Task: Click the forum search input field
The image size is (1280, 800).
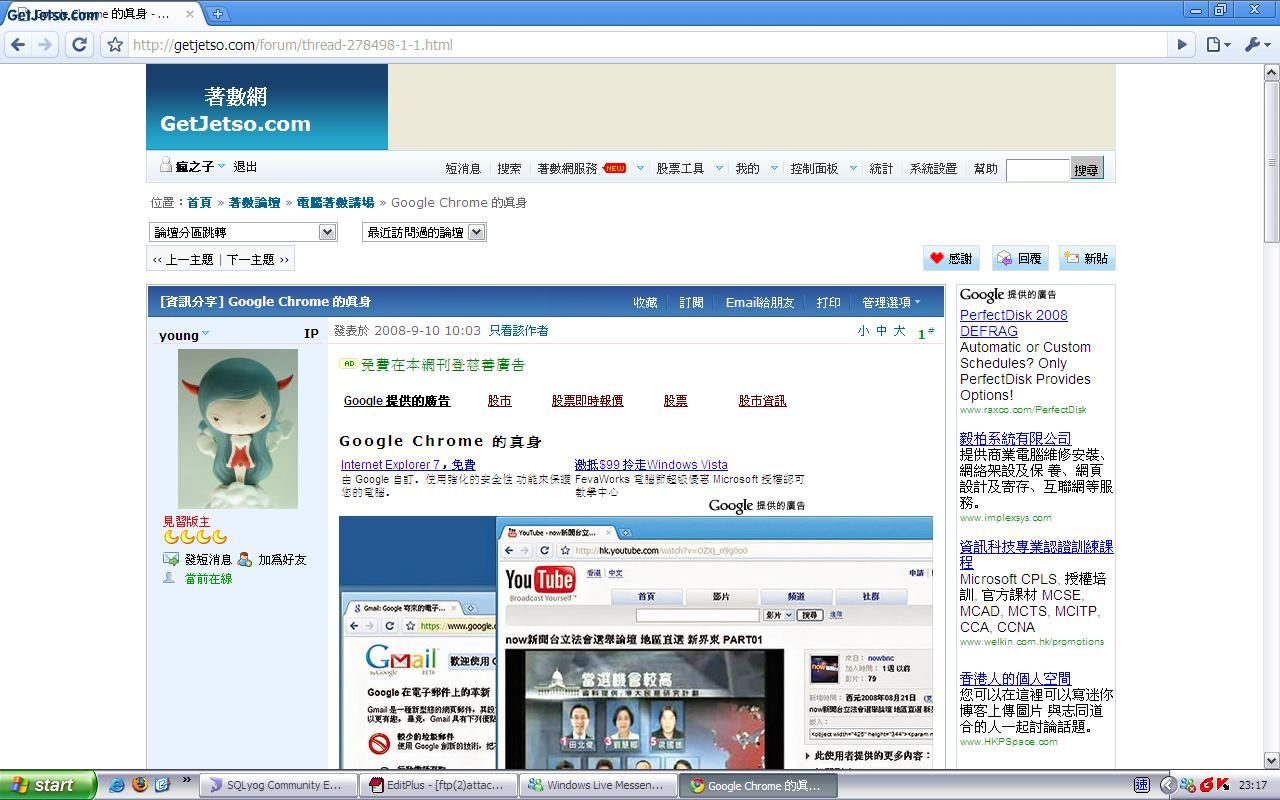Action: [x=1038, y=169]
